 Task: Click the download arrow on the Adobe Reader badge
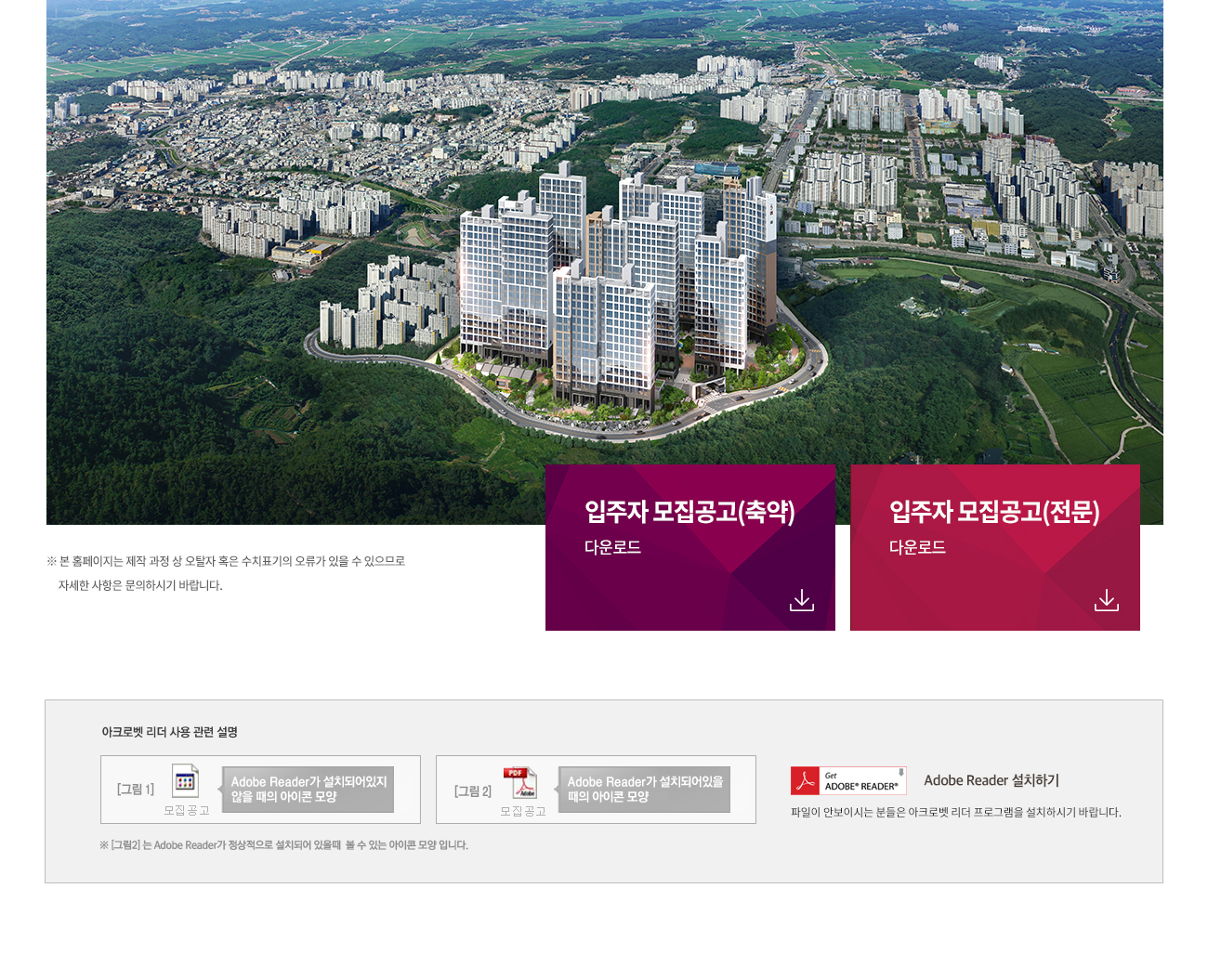coord(900,774)
